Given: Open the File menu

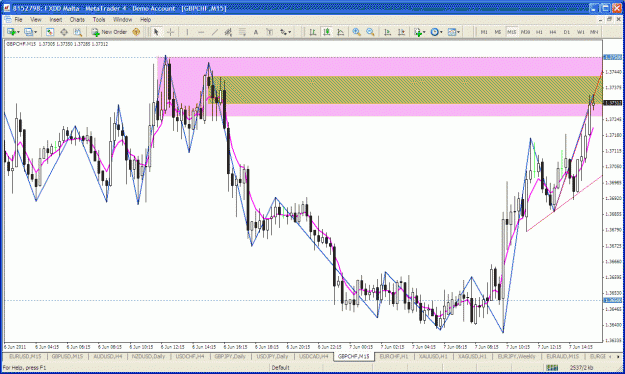Looking at the screenshot, I should [18, 20].
